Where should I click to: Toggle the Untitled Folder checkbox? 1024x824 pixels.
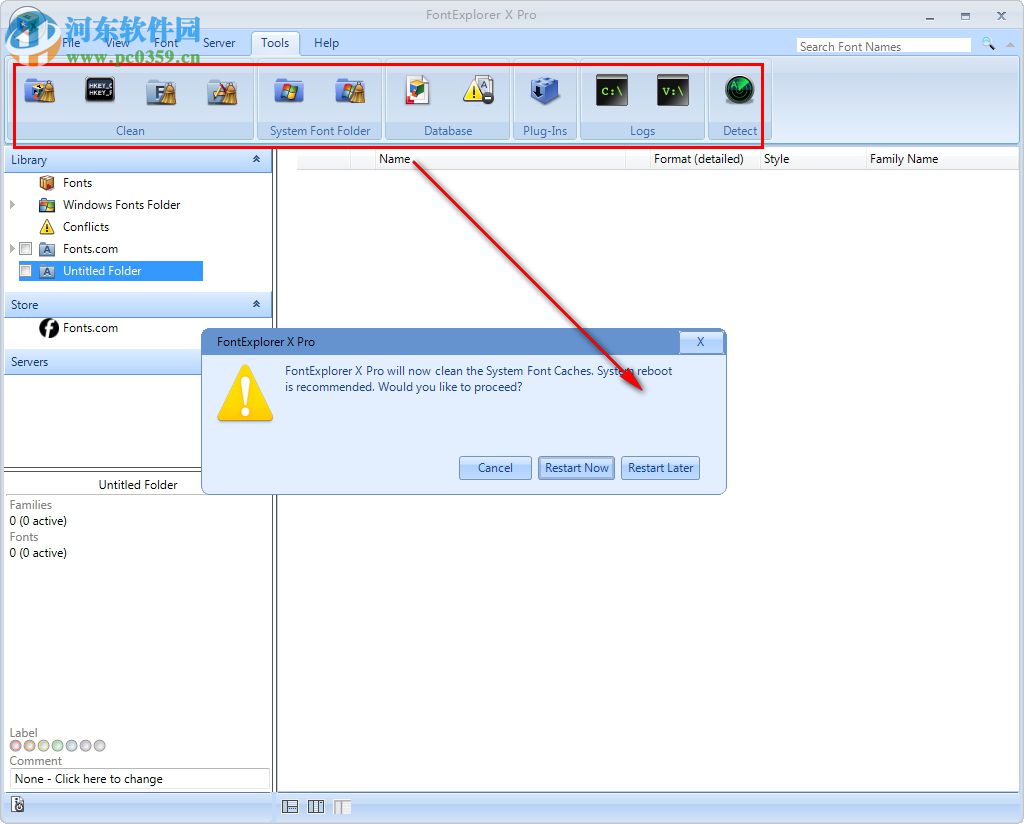pyautogui.click(x=25, y=270)
